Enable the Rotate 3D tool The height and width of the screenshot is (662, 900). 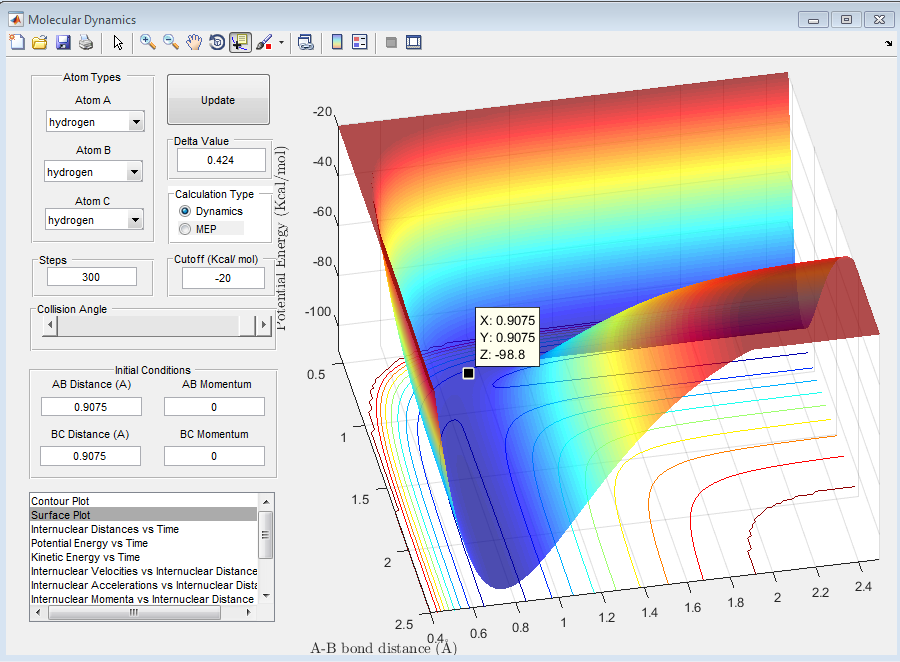[217, 42]
